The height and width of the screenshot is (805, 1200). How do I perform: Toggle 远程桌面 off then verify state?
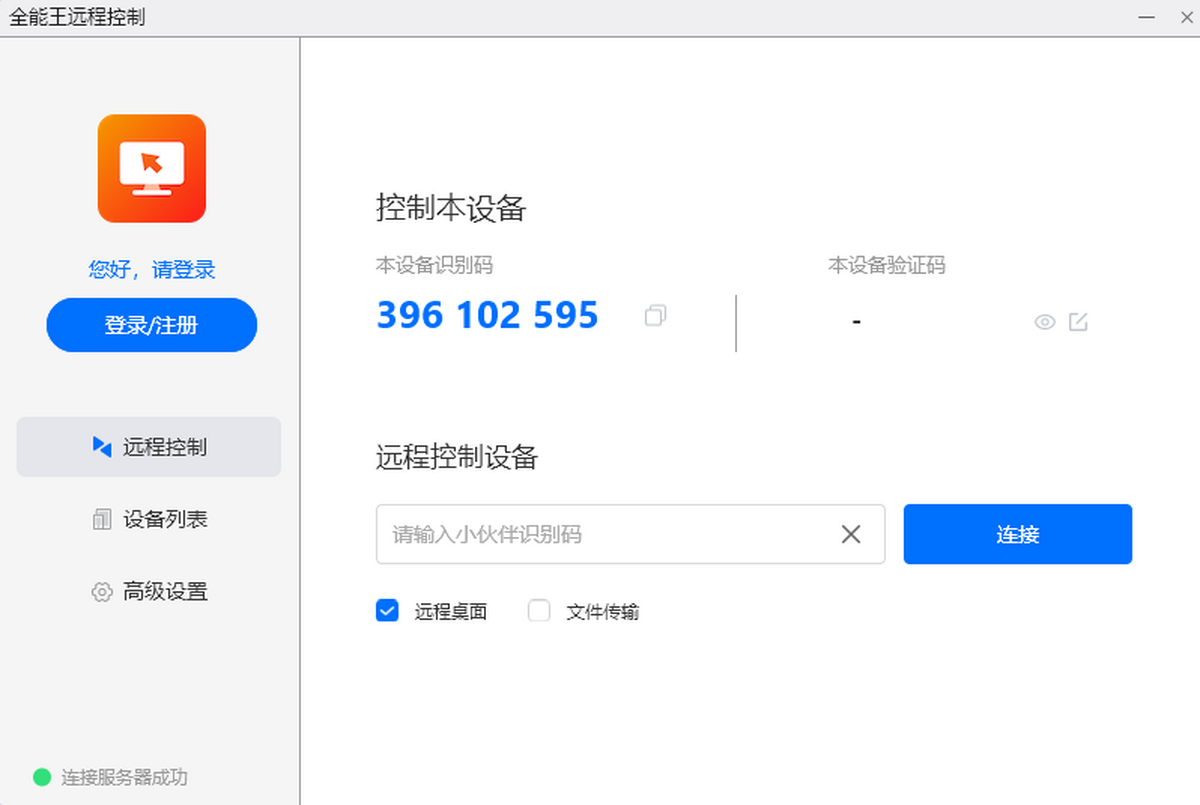(387, 610)
